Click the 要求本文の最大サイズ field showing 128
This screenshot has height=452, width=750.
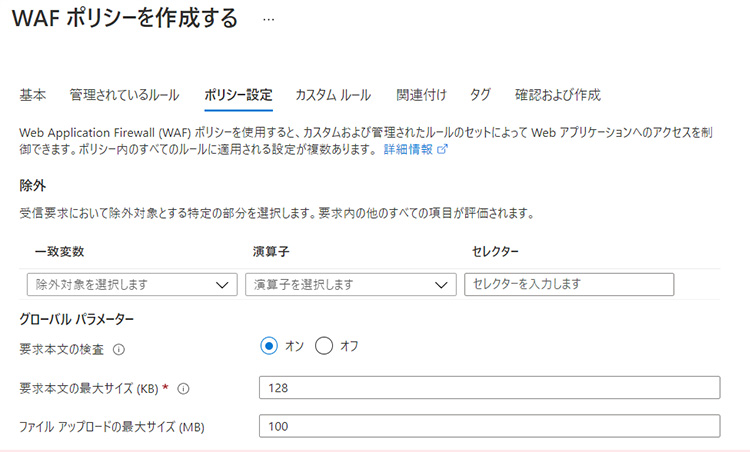click(x=489, y=388)
